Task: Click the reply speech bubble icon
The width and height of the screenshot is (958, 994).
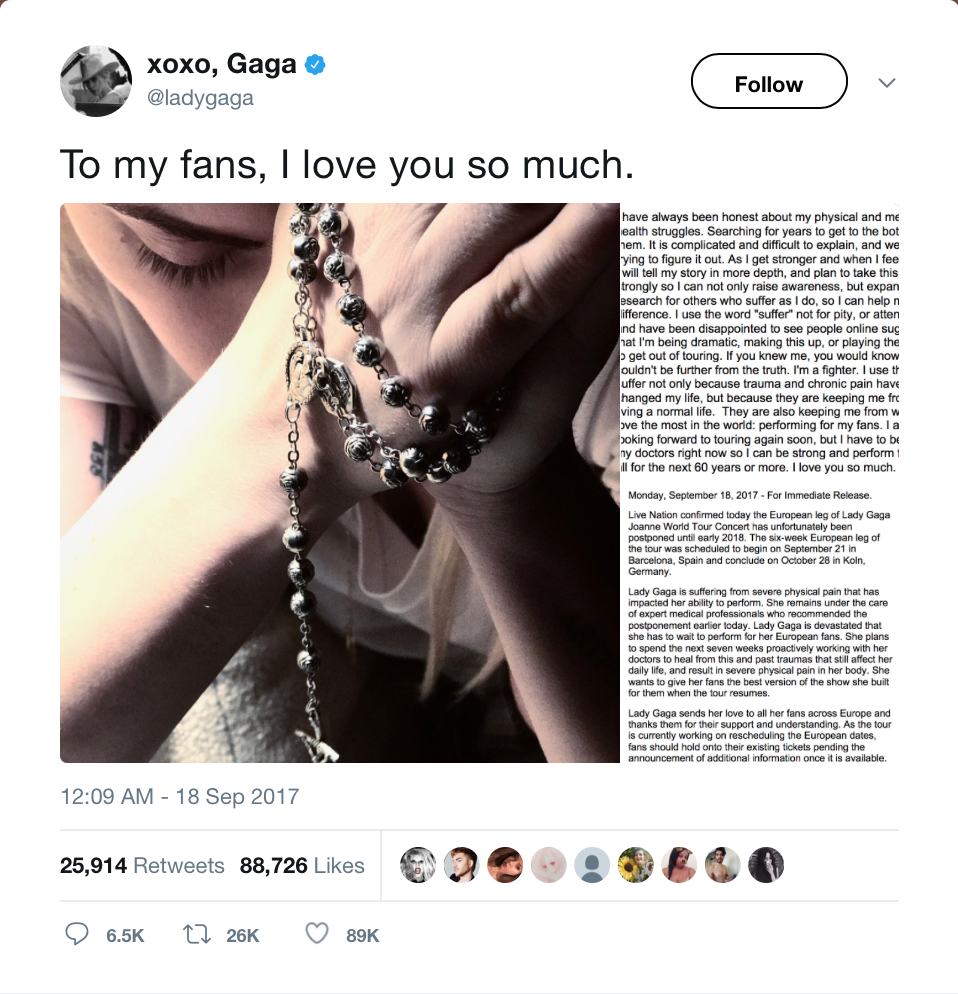Action: [x=77, y=934]
